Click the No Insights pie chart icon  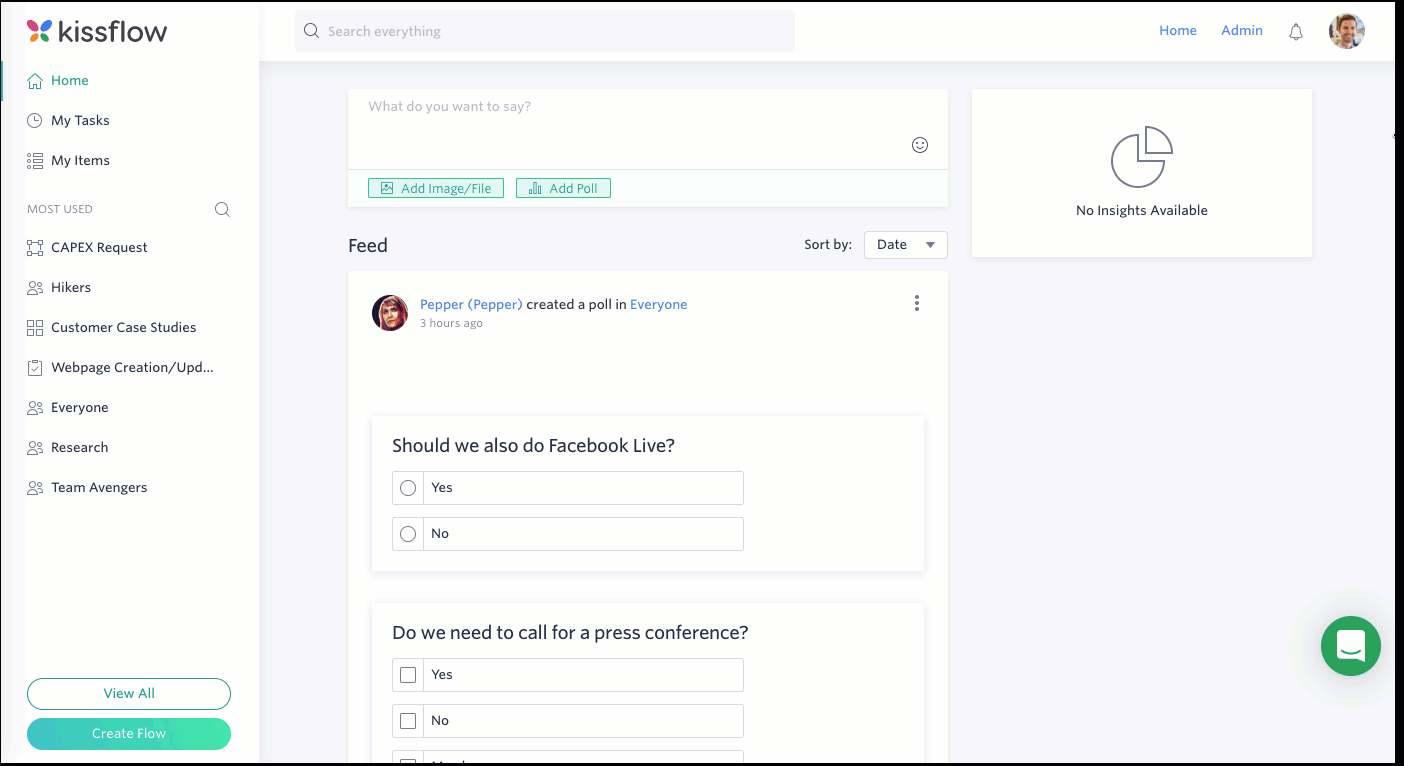pos(1142,157)
